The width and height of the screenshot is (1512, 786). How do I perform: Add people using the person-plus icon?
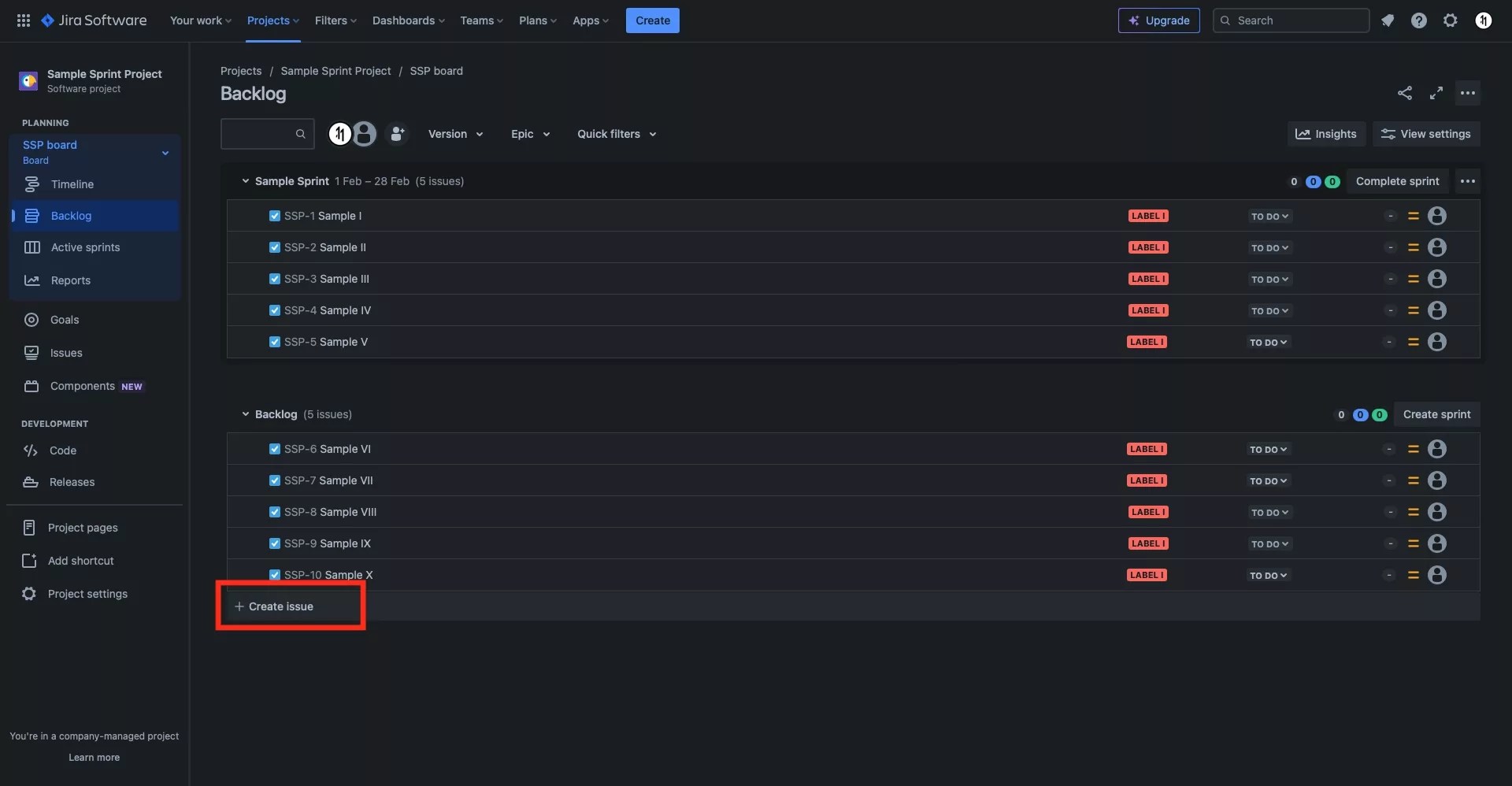tap(397, 134)
